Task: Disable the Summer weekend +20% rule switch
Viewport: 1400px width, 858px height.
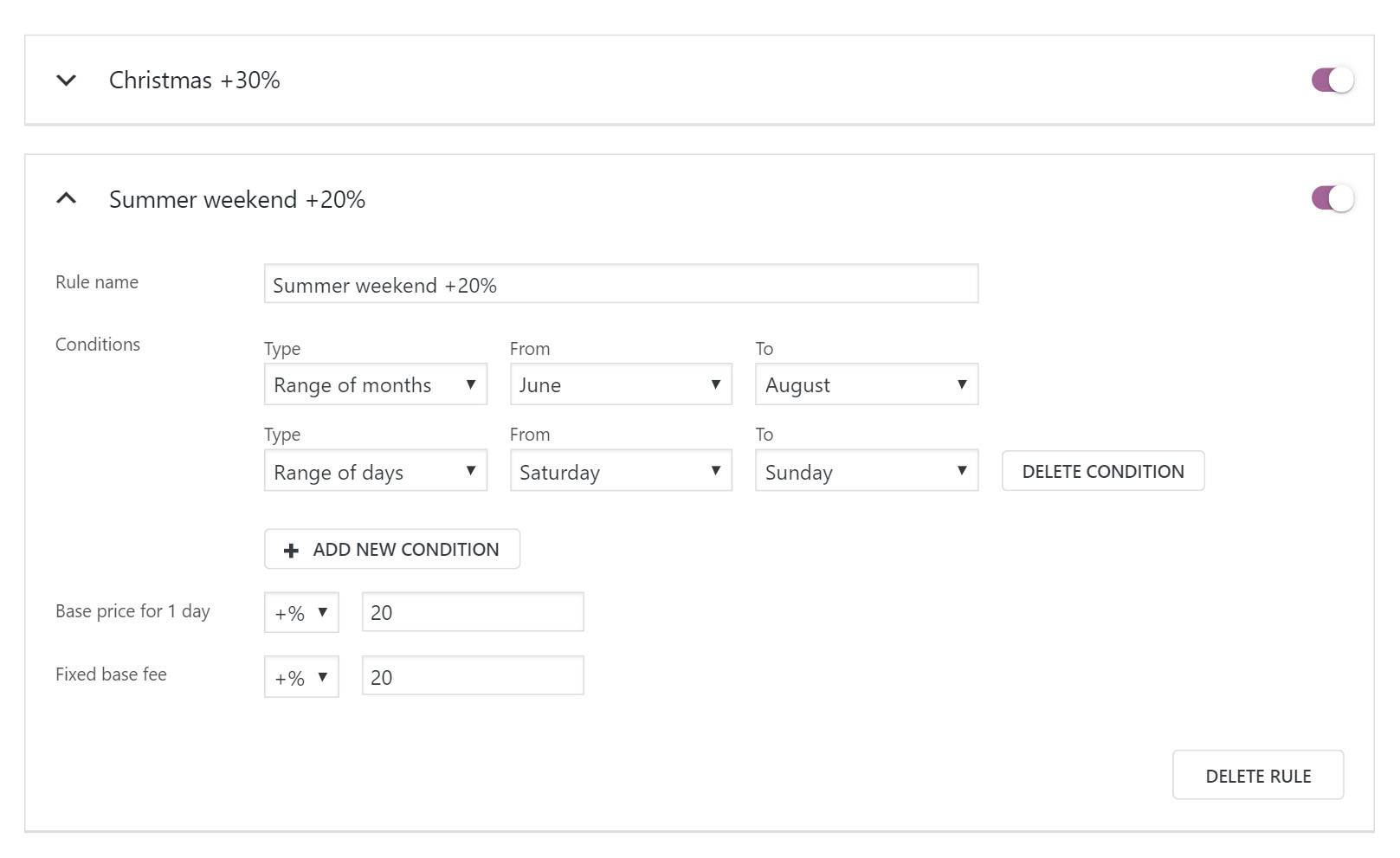Action: click(x=1332, y=198)
